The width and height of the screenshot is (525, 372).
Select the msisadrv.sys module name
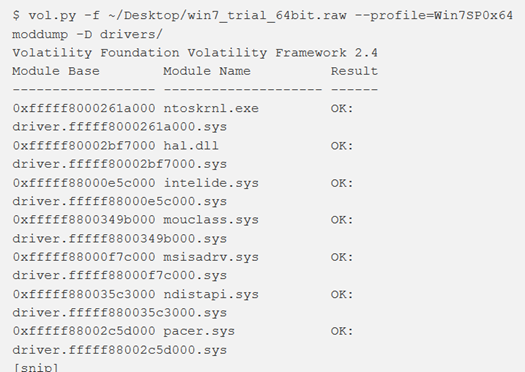(211, 257)
